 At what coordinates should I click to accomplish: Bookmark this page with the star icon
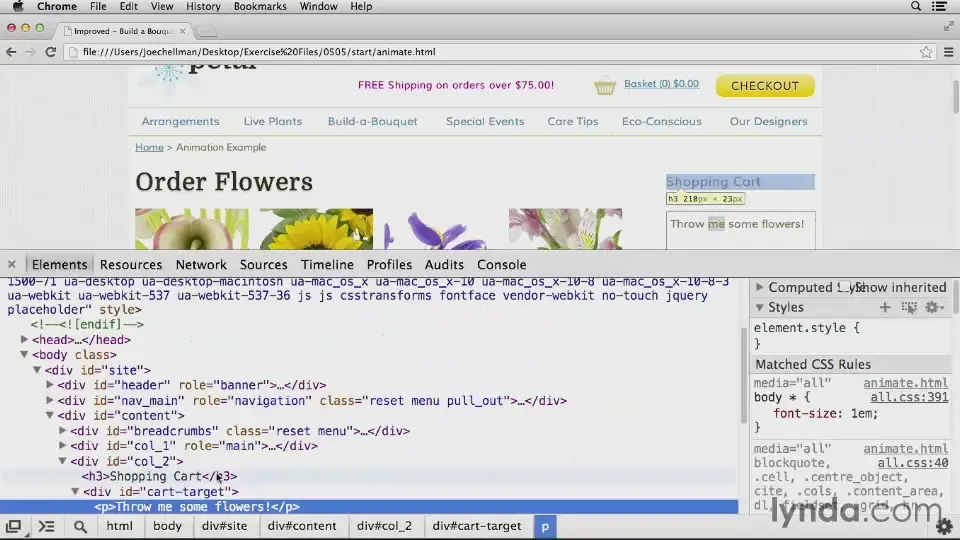[926, 52]
